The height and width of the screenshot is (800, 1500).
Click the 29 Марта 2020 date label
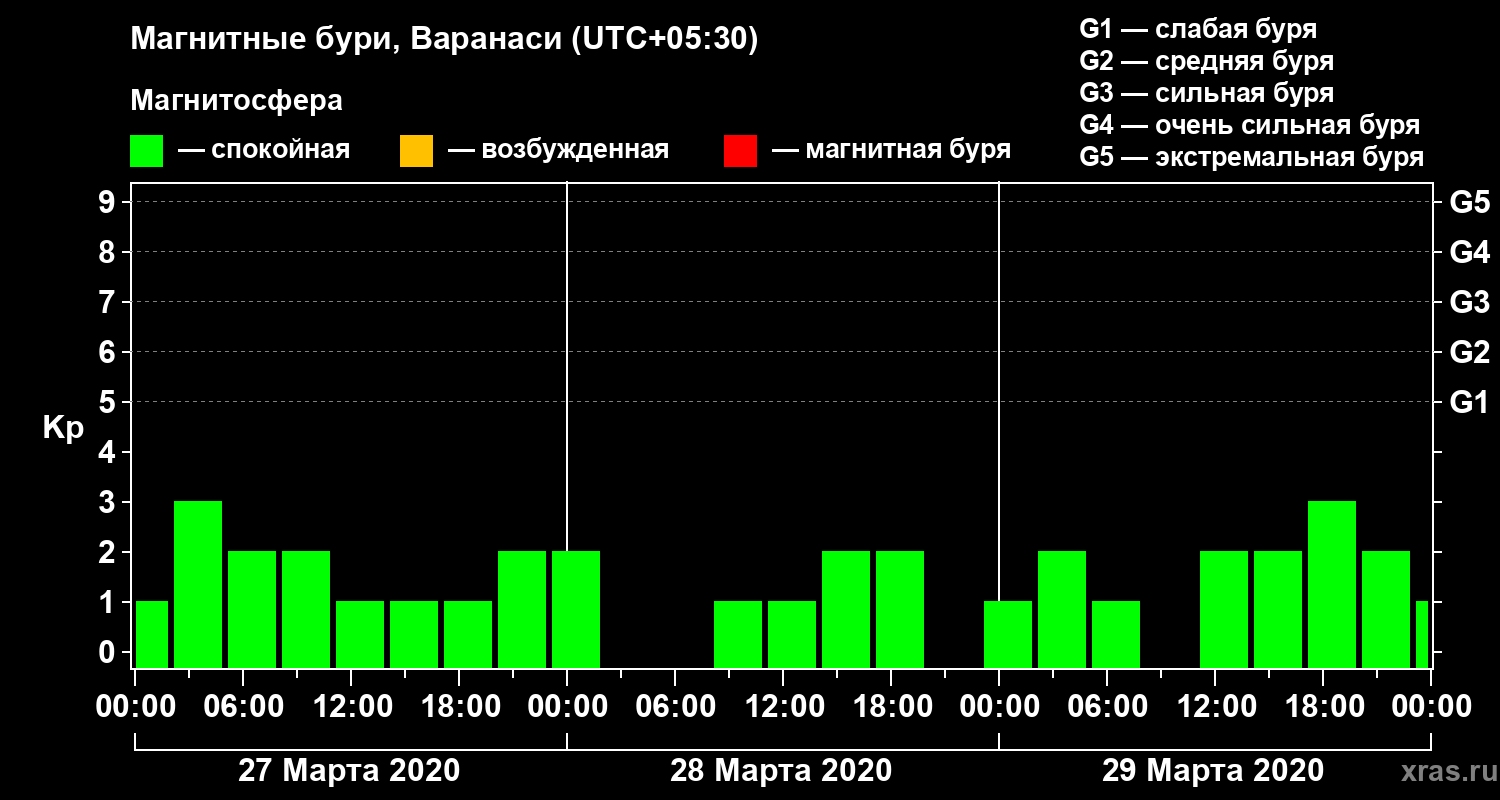click(1213, 771)
